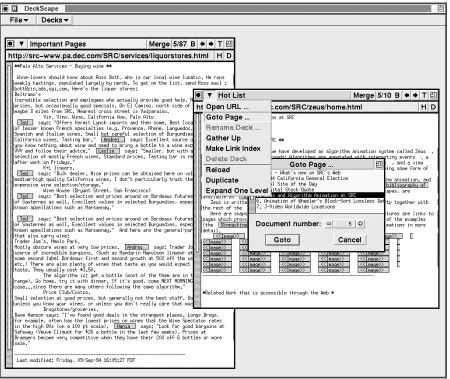The height and width of the screenshot is (379, 450).
Task: Click the corner icon at the far end of the DeckScape title bar
Action: coord(441,8)
